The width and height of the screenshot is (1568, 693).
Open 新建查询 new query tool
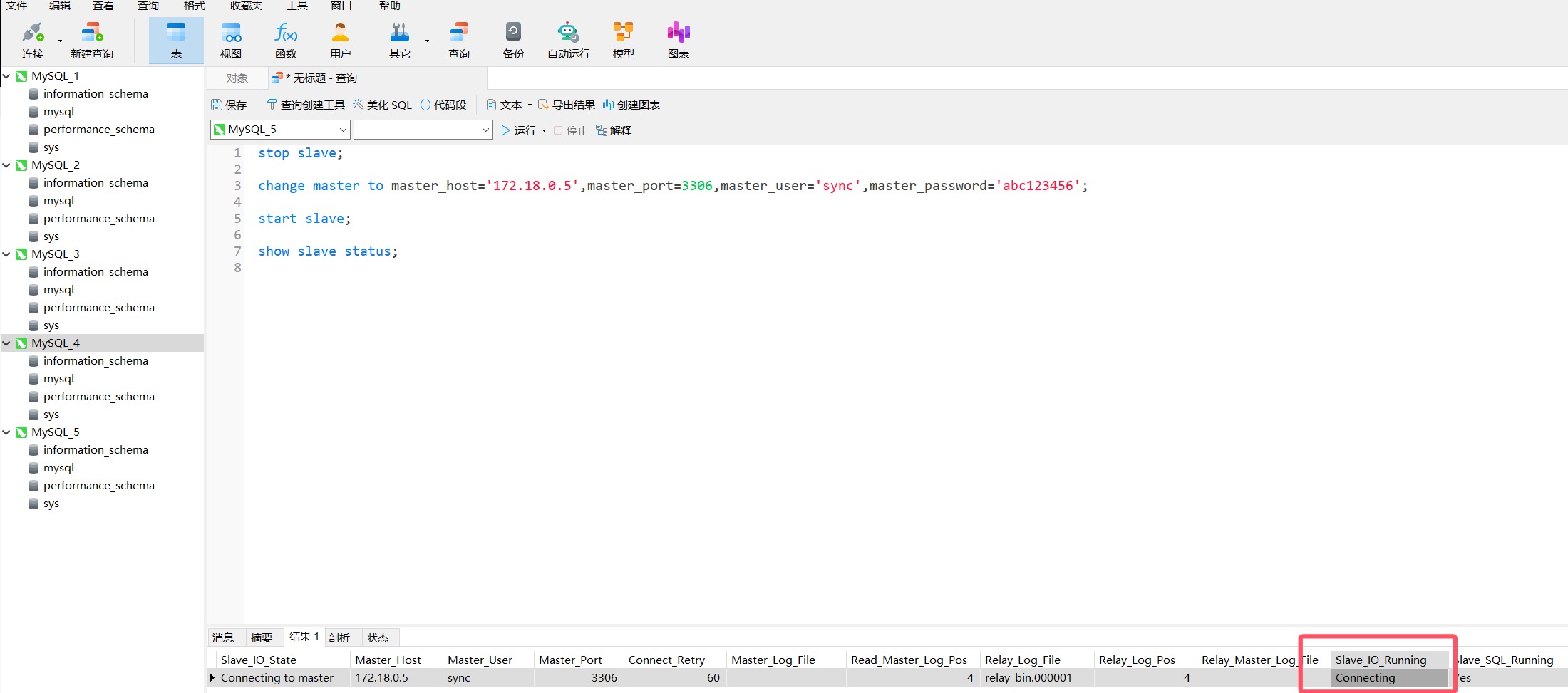tap(92, 40)
